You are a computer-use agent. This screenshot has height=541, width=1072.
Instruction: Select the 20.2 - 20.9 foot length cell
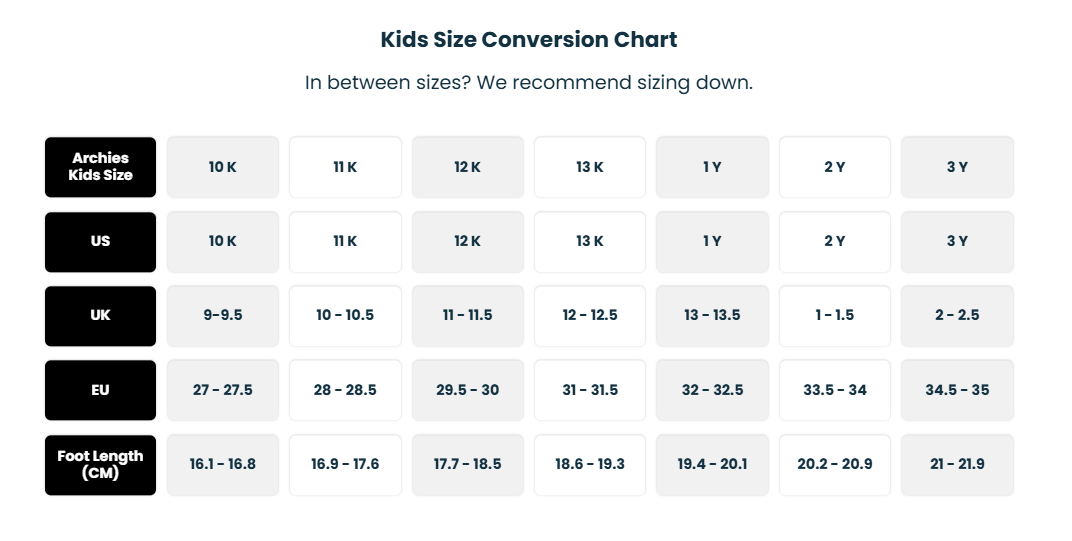[835, 464]
